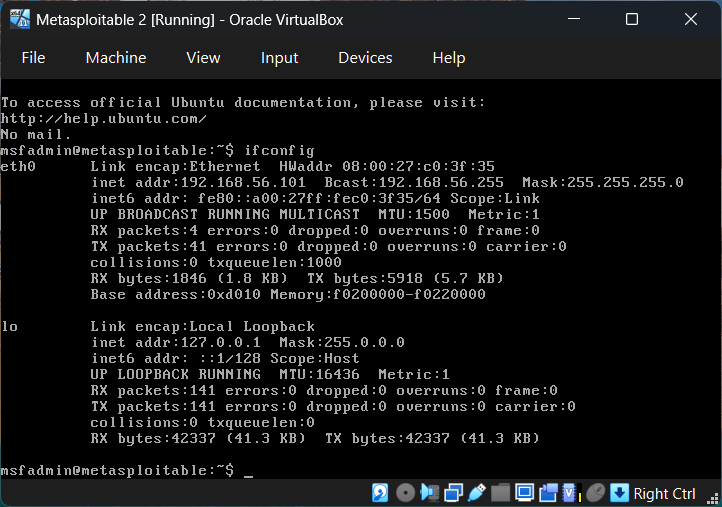Open the Help menu
Viewport: 722px width, 507px height.
[448, 58]
